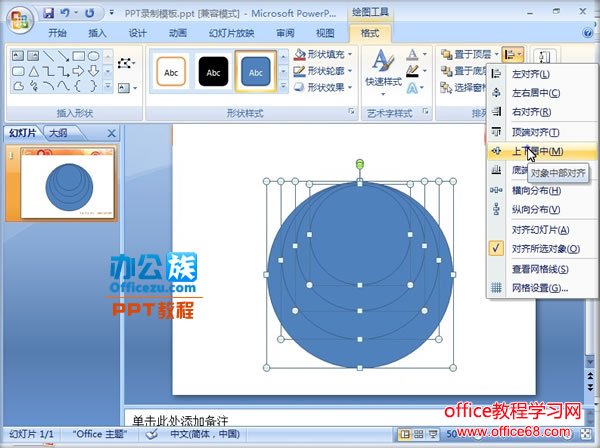Screen dimensions: 600x448
Task: Select the oval shape
Action: pyautogui.click(x=93, y=56)
